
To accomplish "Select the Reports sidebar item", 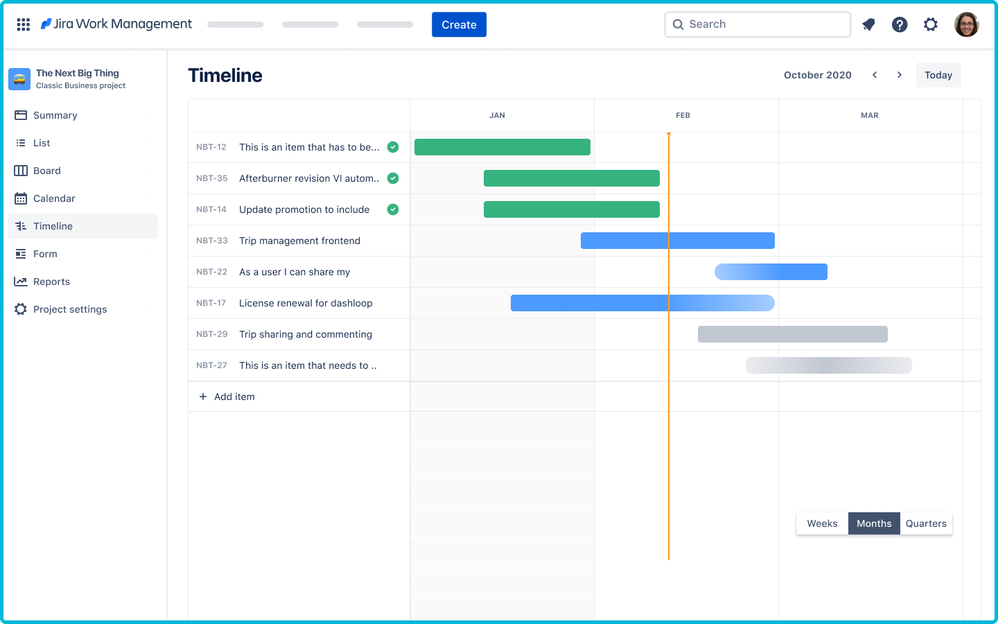I will click(x=53, y=281).
